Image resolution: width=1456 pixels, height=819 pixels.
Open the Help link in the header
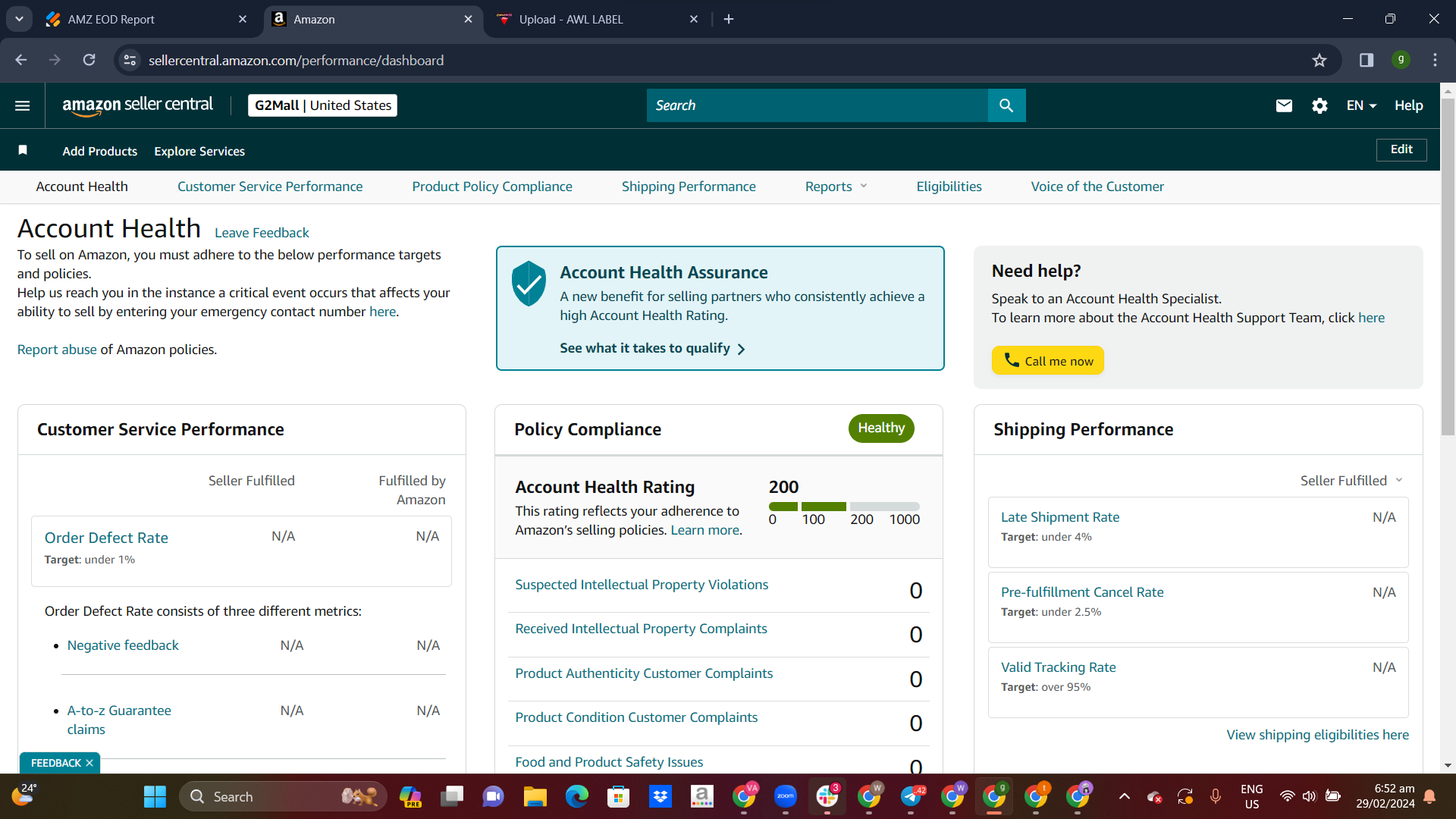click(1408, 105)
